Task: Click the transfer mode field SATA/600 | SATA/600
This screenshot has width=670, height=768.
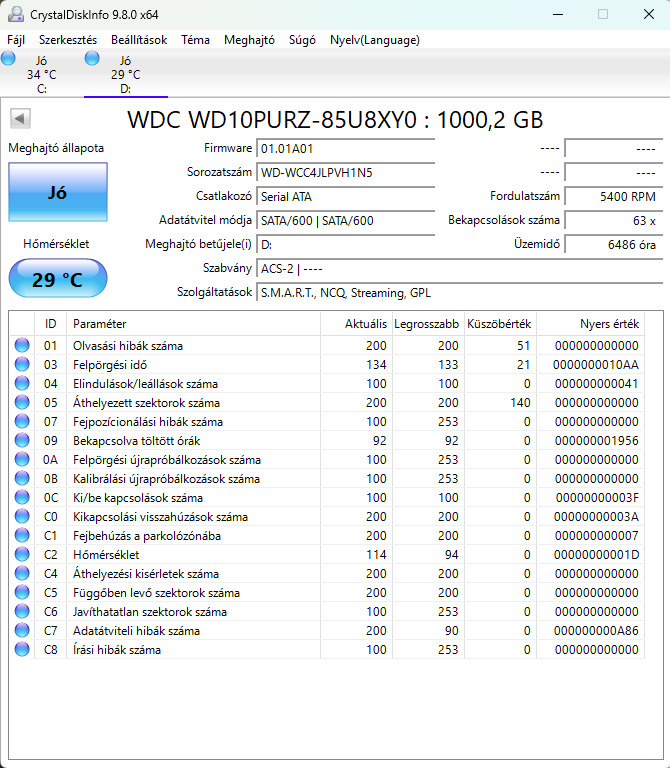Action: 346,220
